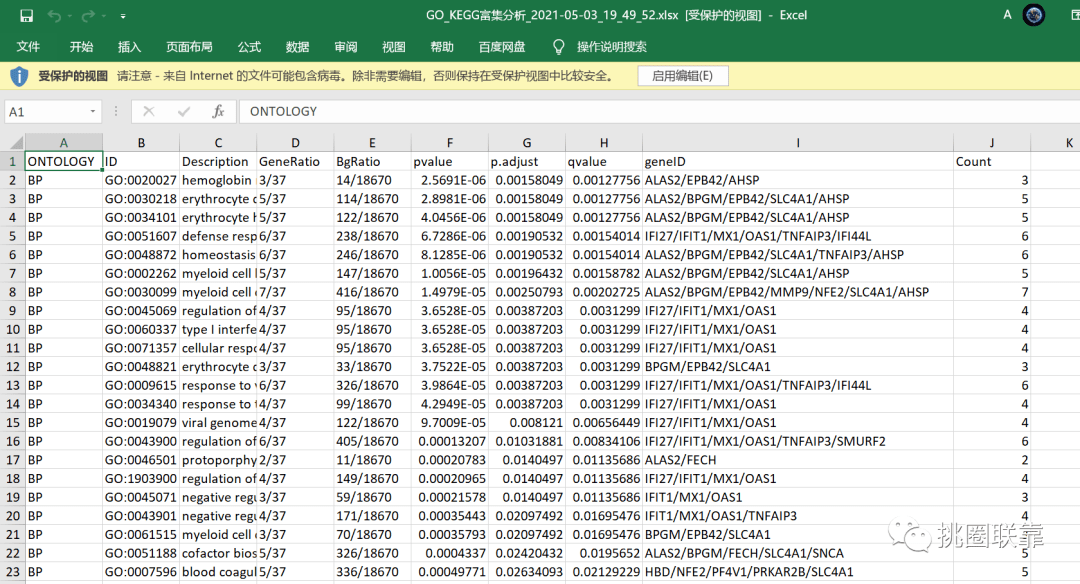
Task: Click the qvalue header cell
Action: [x=604, y=162]
